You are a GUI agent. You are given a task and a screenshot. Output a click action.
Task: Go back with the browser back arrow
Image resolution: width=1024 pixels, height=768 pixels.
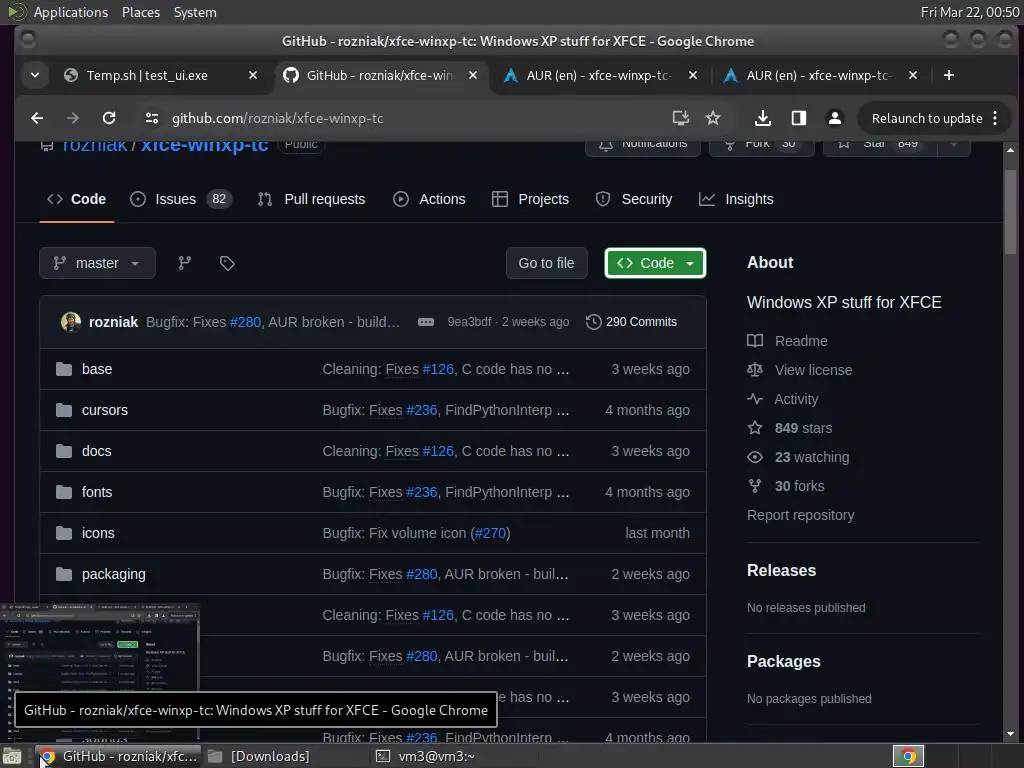coord(37,118)
